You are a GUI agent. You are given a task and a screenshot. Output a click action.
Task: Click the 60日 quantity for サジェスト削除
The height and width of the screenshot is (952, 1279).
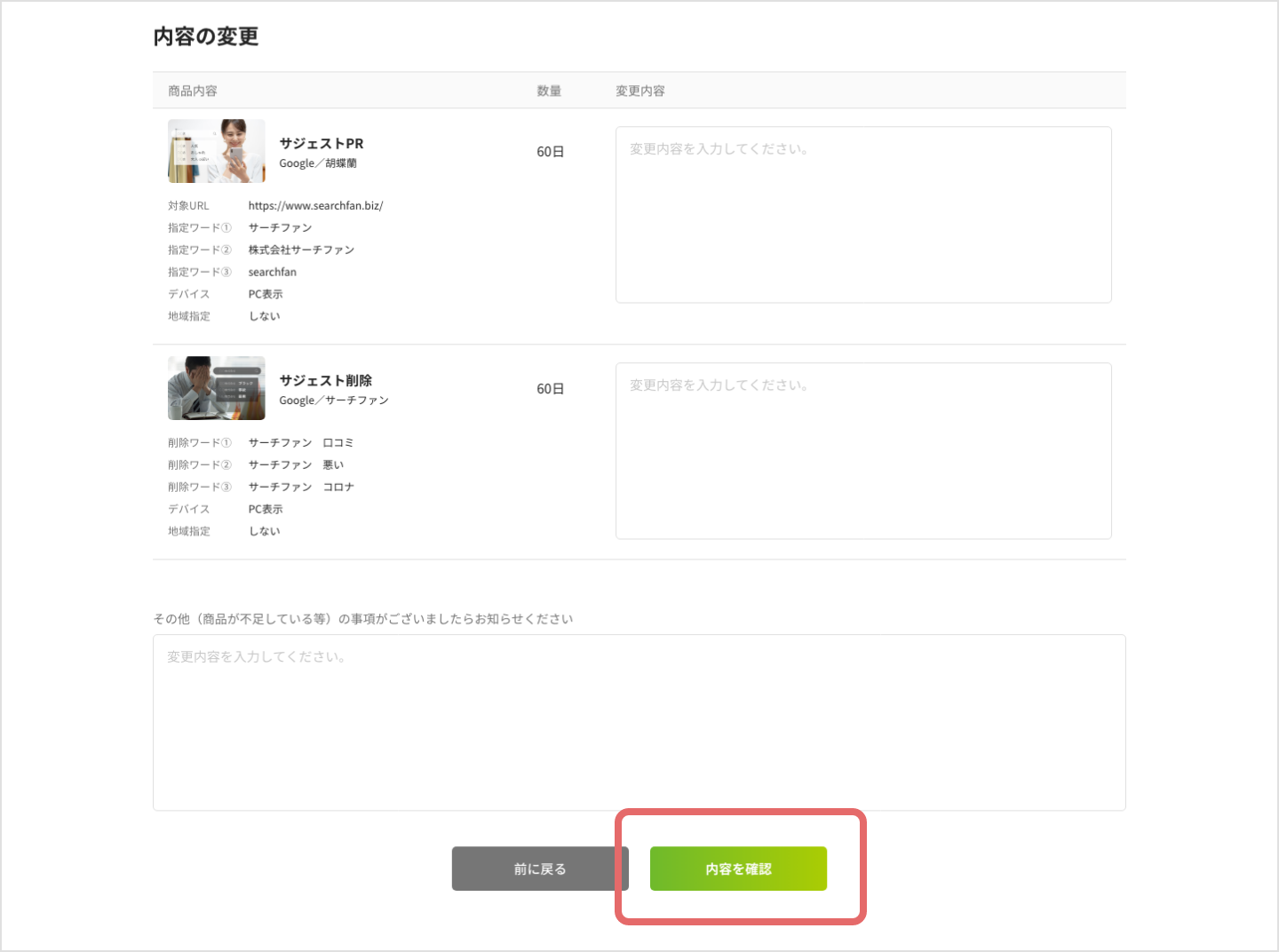550,389
